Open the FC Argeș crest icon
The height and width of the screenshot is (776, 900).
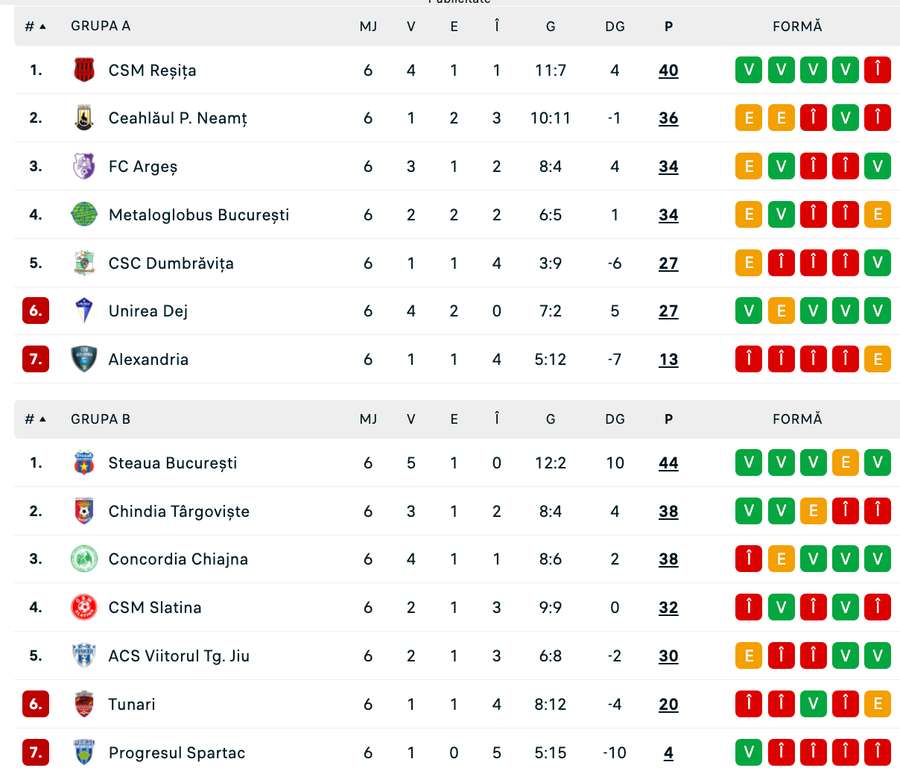[x=84, y=166]
